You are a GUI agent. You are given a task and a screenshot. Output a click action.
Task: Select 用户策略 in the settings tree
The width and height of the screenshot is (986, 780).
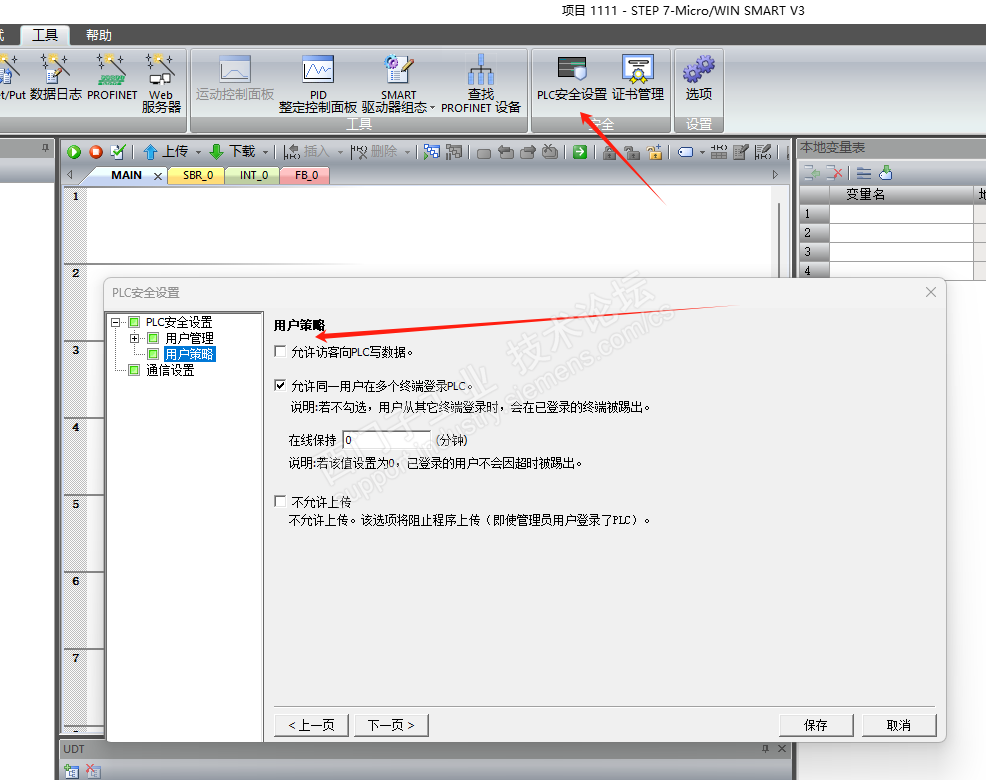click(x=189, y=354)
